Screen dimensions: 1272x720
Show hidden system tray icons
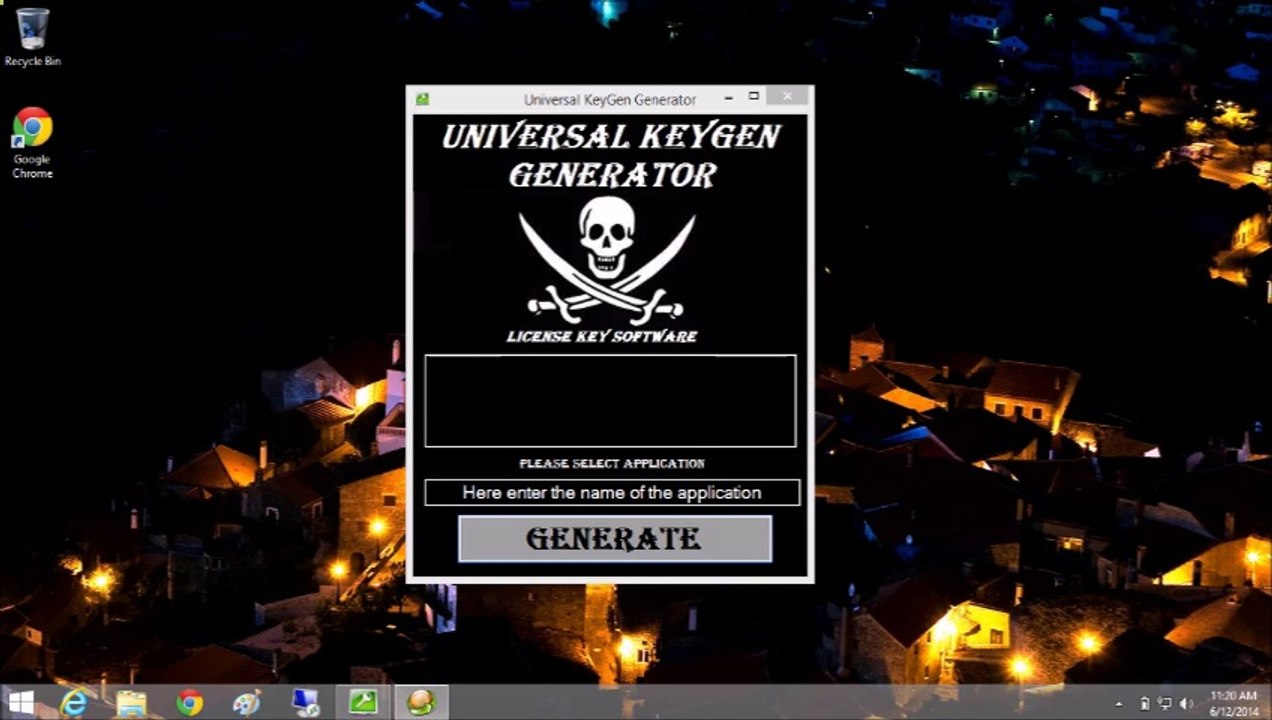(1119, 704)
